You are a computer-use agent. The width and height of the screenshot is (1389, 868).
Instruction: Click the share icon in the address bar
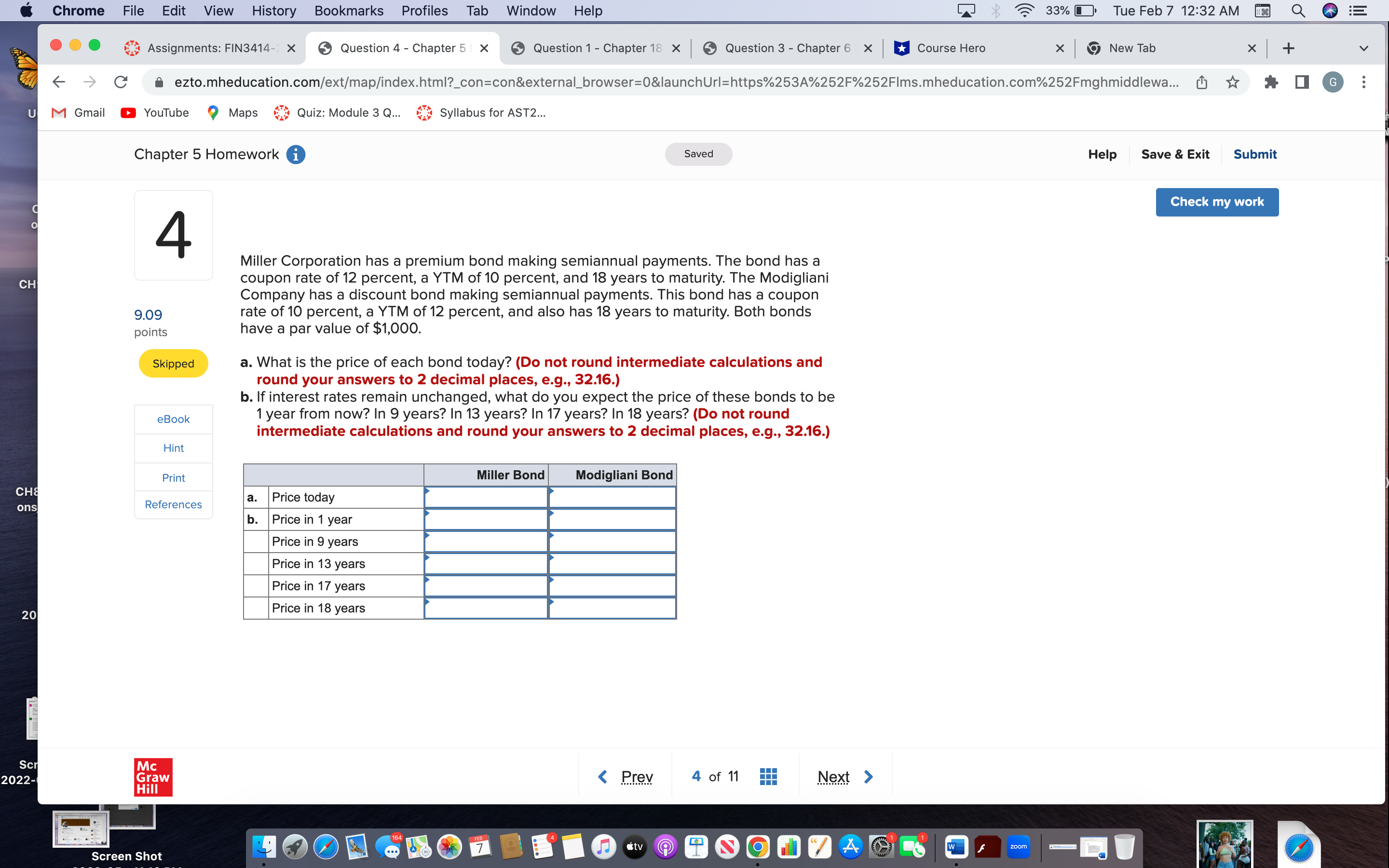pyautogui.click(x=1201, y=81)
